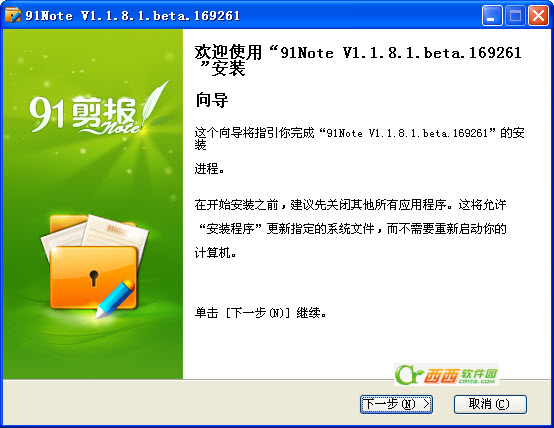This screenshot has width=554, height=428.
Task: Click the keyhole on the orange folder
Action: click(x=94, y=279)
